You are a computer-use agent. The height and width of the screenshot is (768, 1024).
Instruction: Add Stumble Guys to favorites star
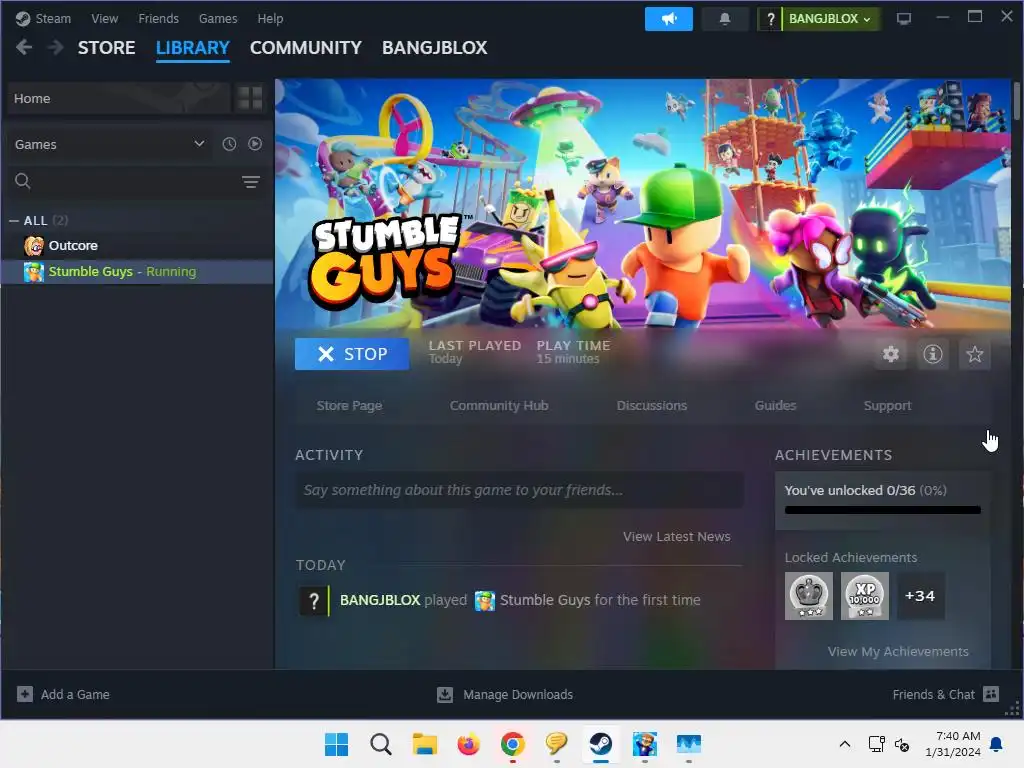pos(974,354)
